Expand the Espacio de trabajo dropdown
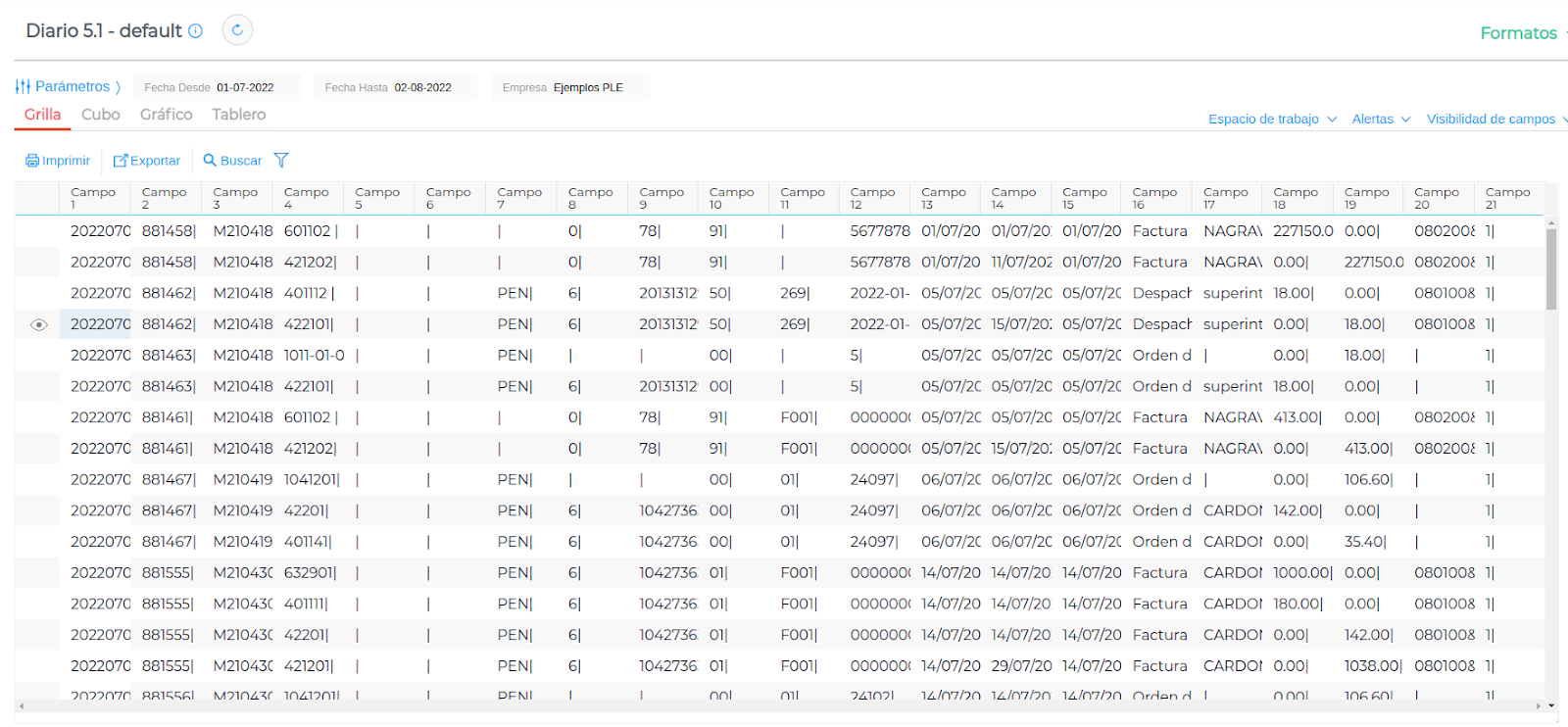Image resolution: width=1568 pixels, height=727 pixels. click(x=1272, y=120)
